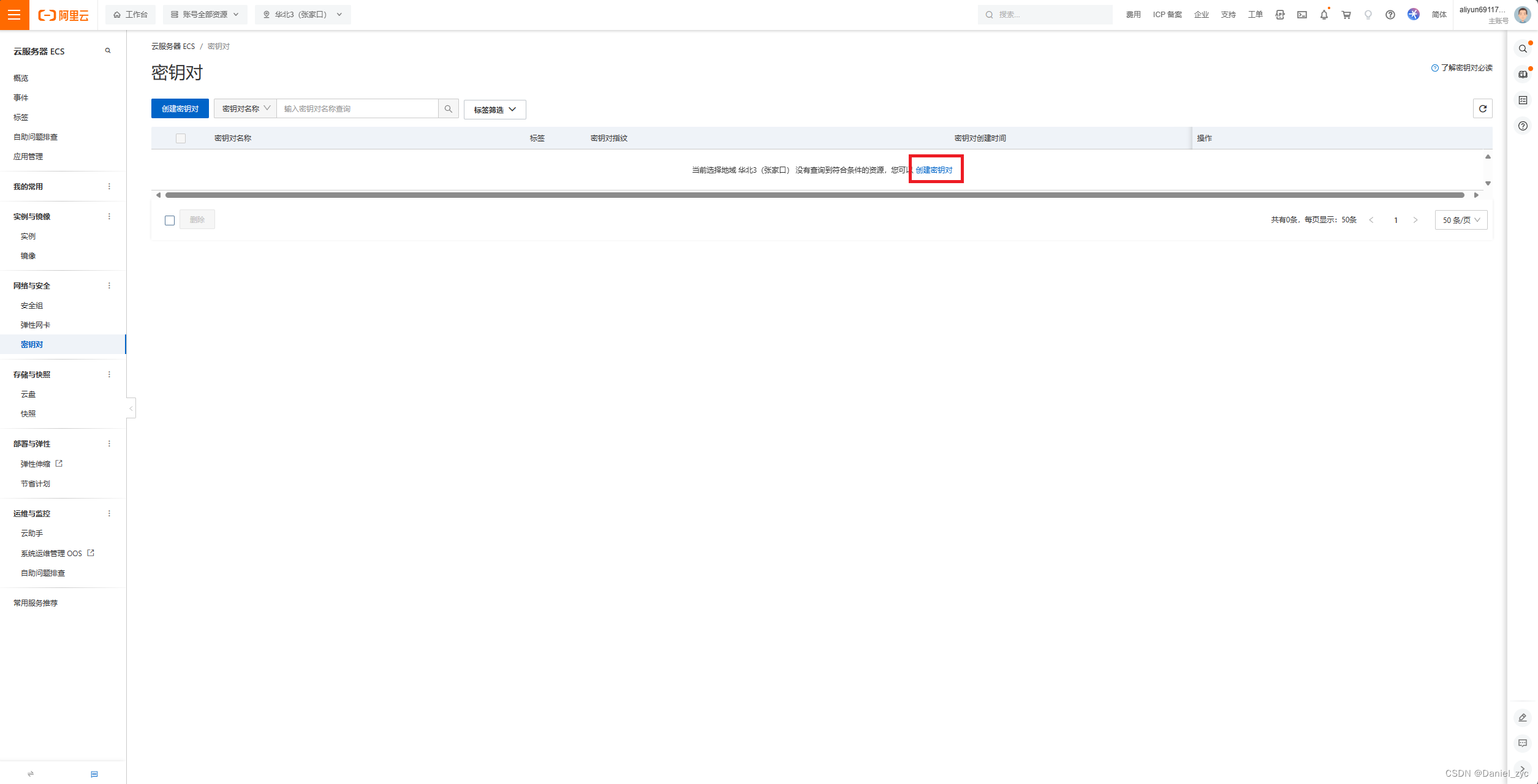Expand the 密钥对名称 filter dropdown
Image resolution: width=1538 pixels, height=784 pixels.
(245, 109)
